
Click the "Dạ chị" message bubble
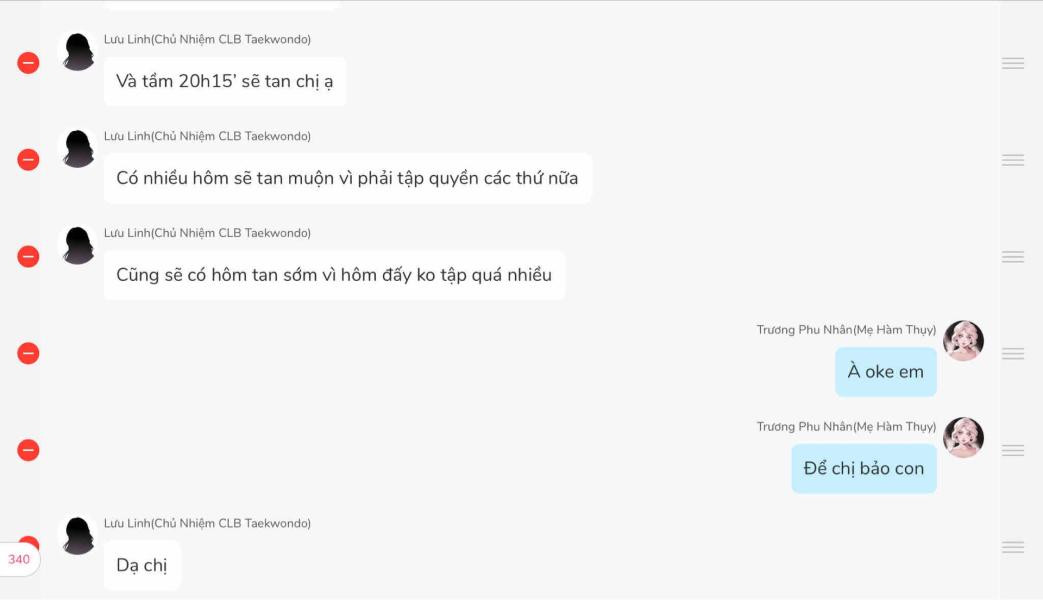[142, 565]
